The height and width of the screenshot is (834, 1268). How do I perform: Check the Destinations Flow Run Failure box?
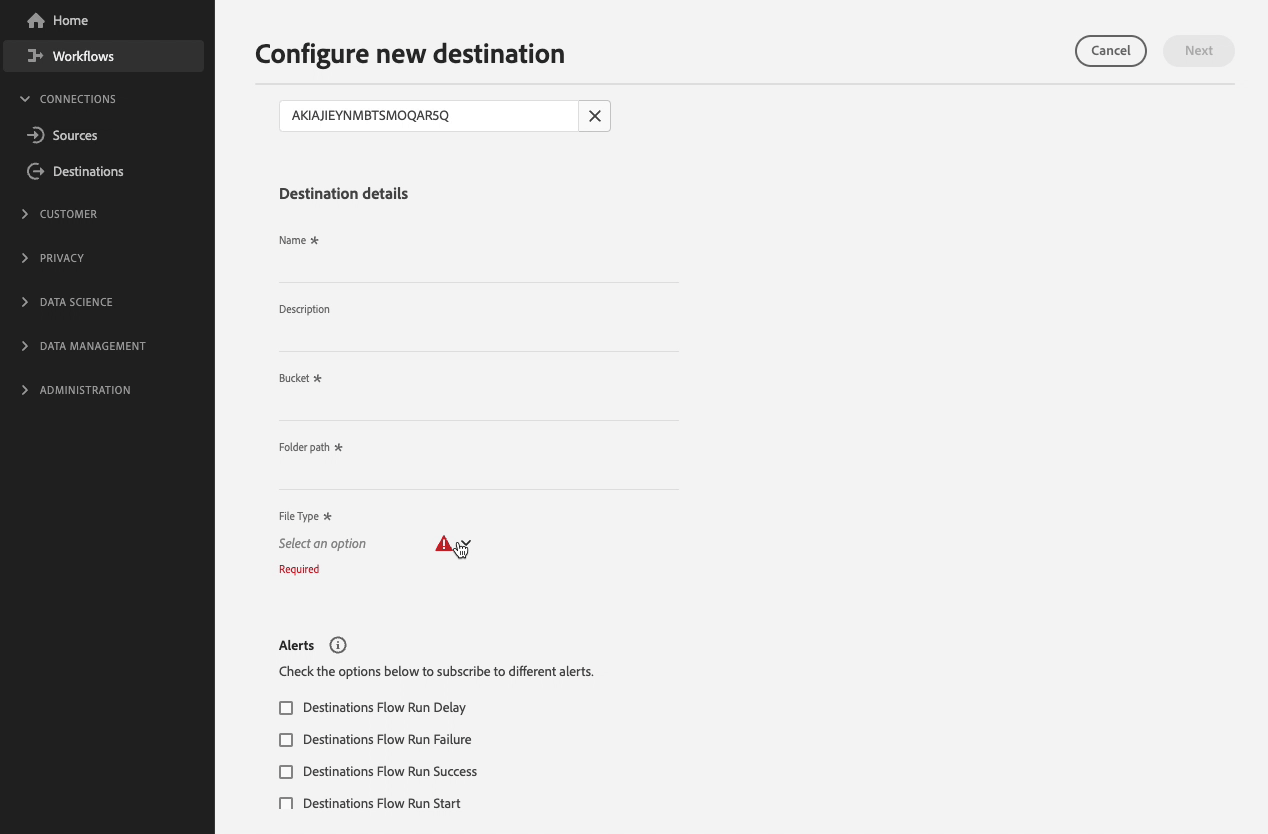tap(286, 739)
